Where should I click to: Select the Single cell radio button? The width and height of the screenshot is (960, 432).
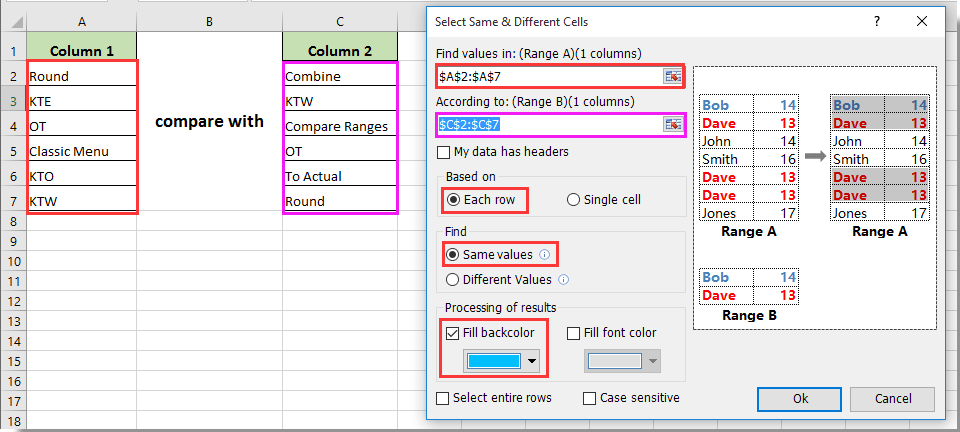pyautogui.click(x=573, y=200)
